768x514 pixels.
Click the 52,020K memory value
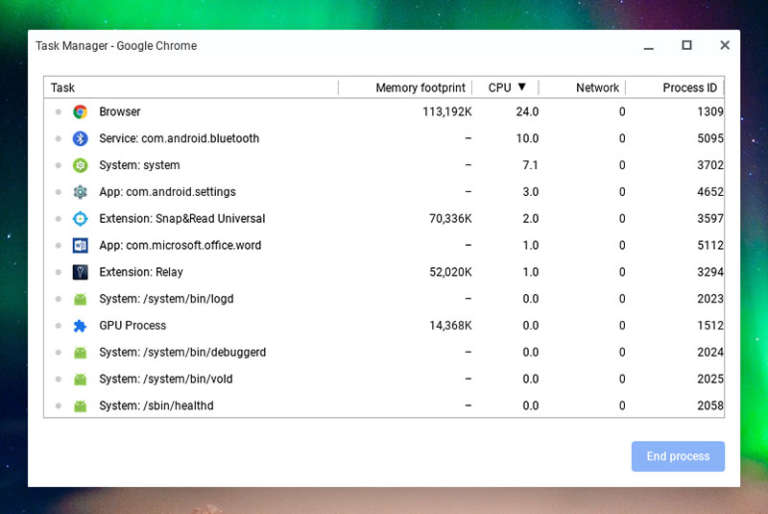click(x=451, y=272)
